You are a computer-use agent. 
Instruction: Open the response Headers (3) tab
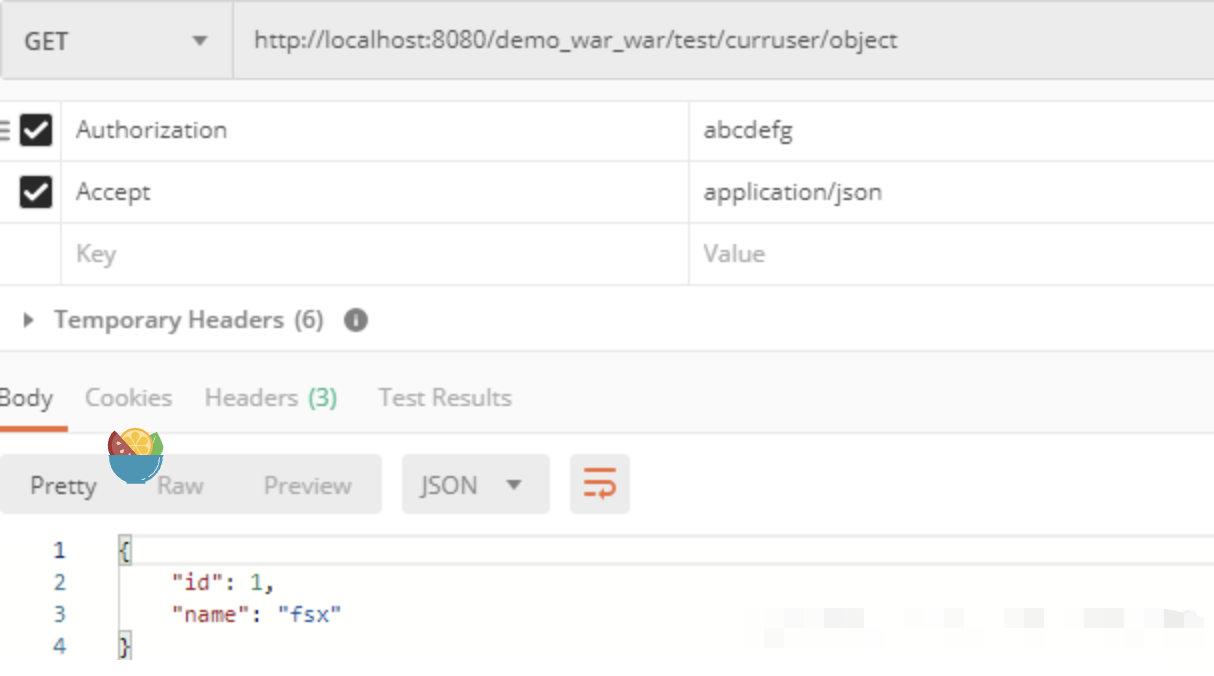tap(271, 398)
